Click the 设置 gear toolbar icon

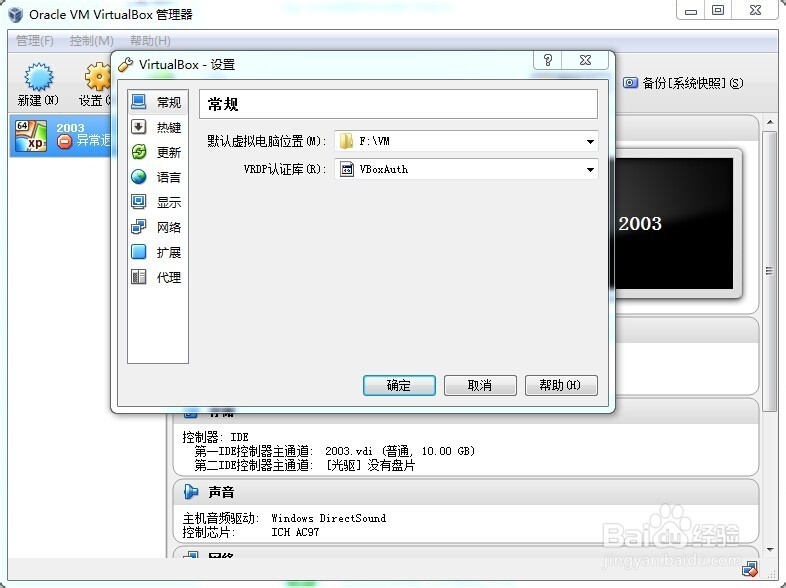98,77
